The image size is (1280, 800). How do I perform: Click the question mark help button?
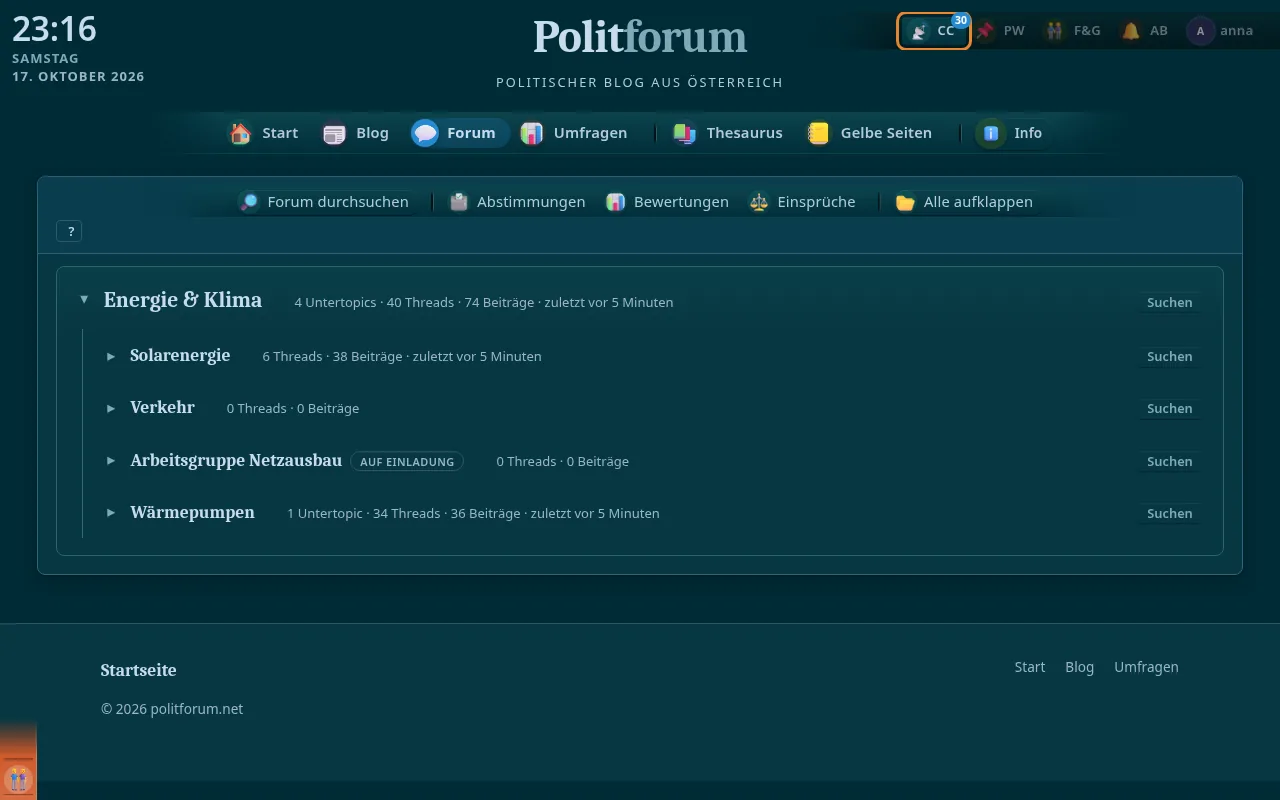[70, 231]
